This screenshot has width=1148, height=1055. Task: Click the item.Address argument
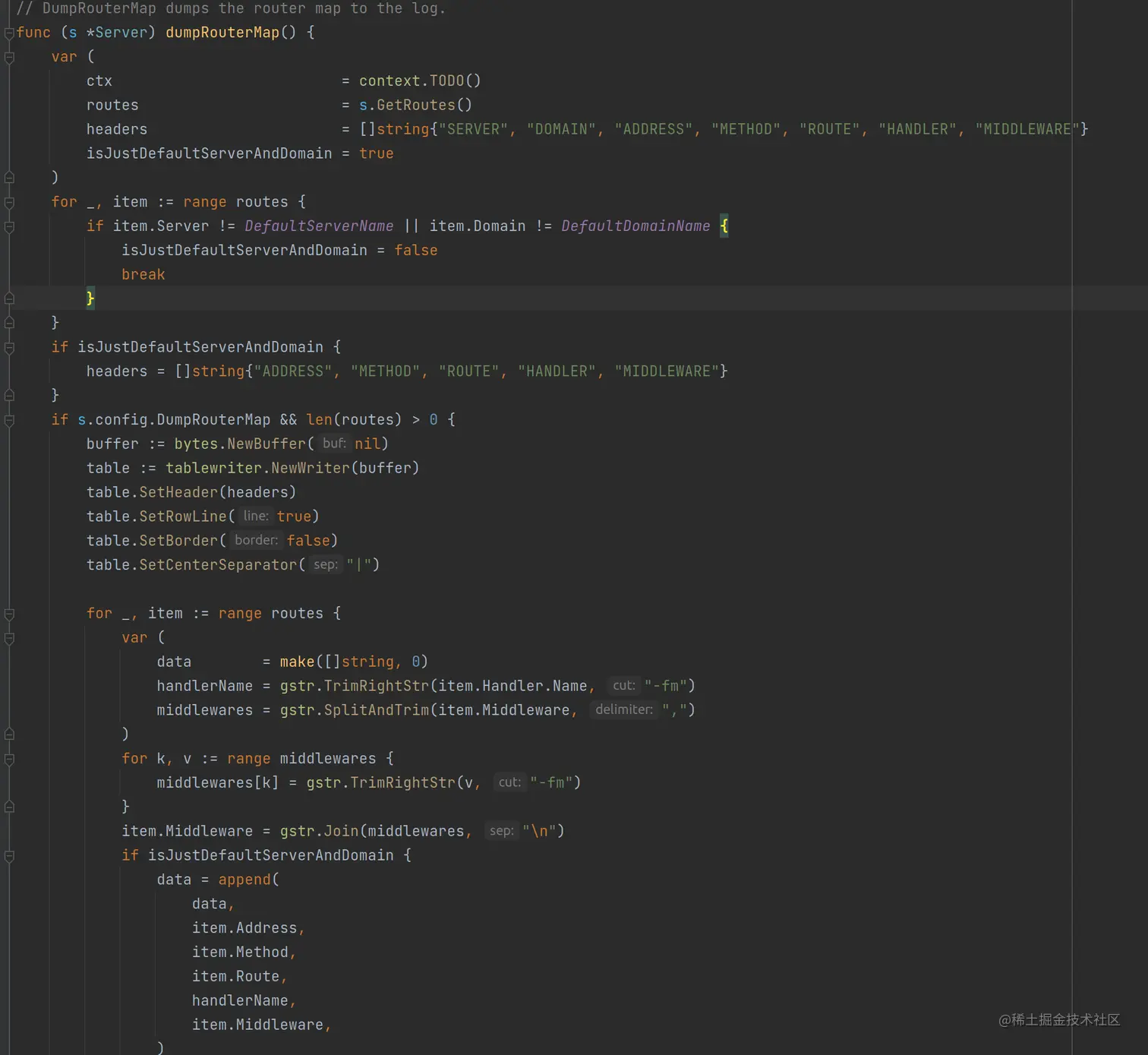point(244,929)
